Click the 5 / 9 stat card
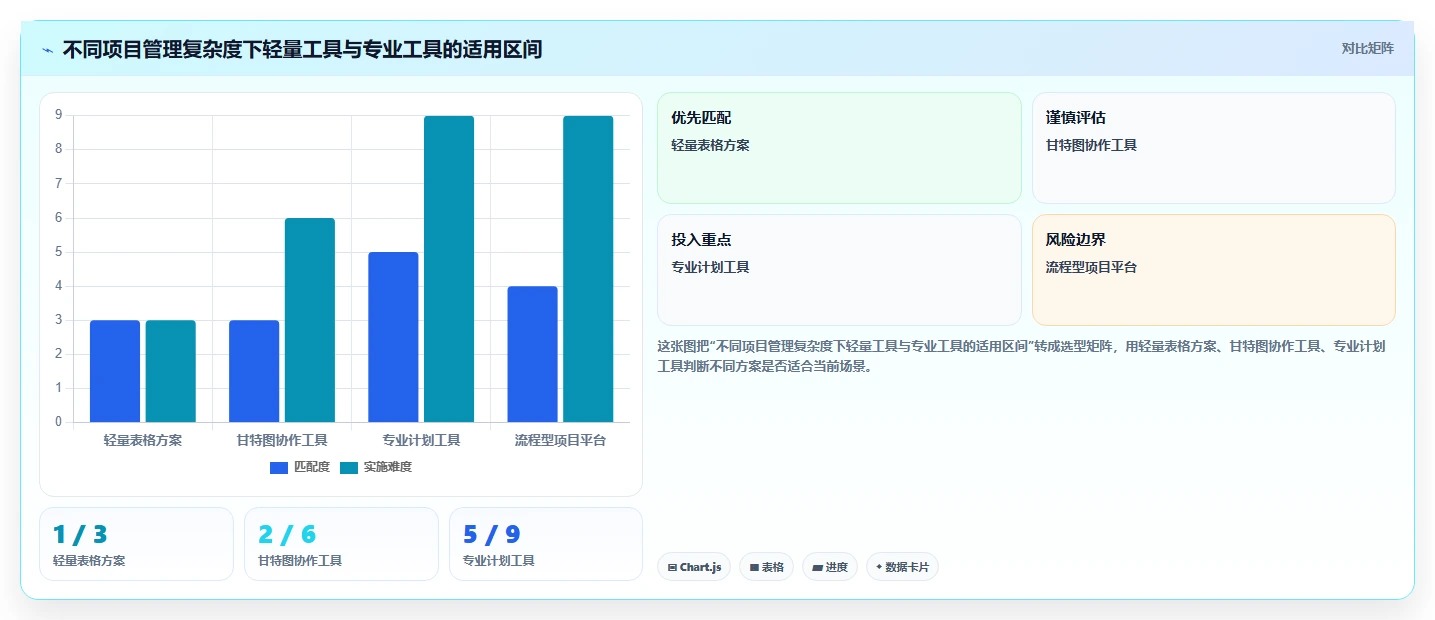This screenshot has width=1435, height=620. tap(546, 544)
